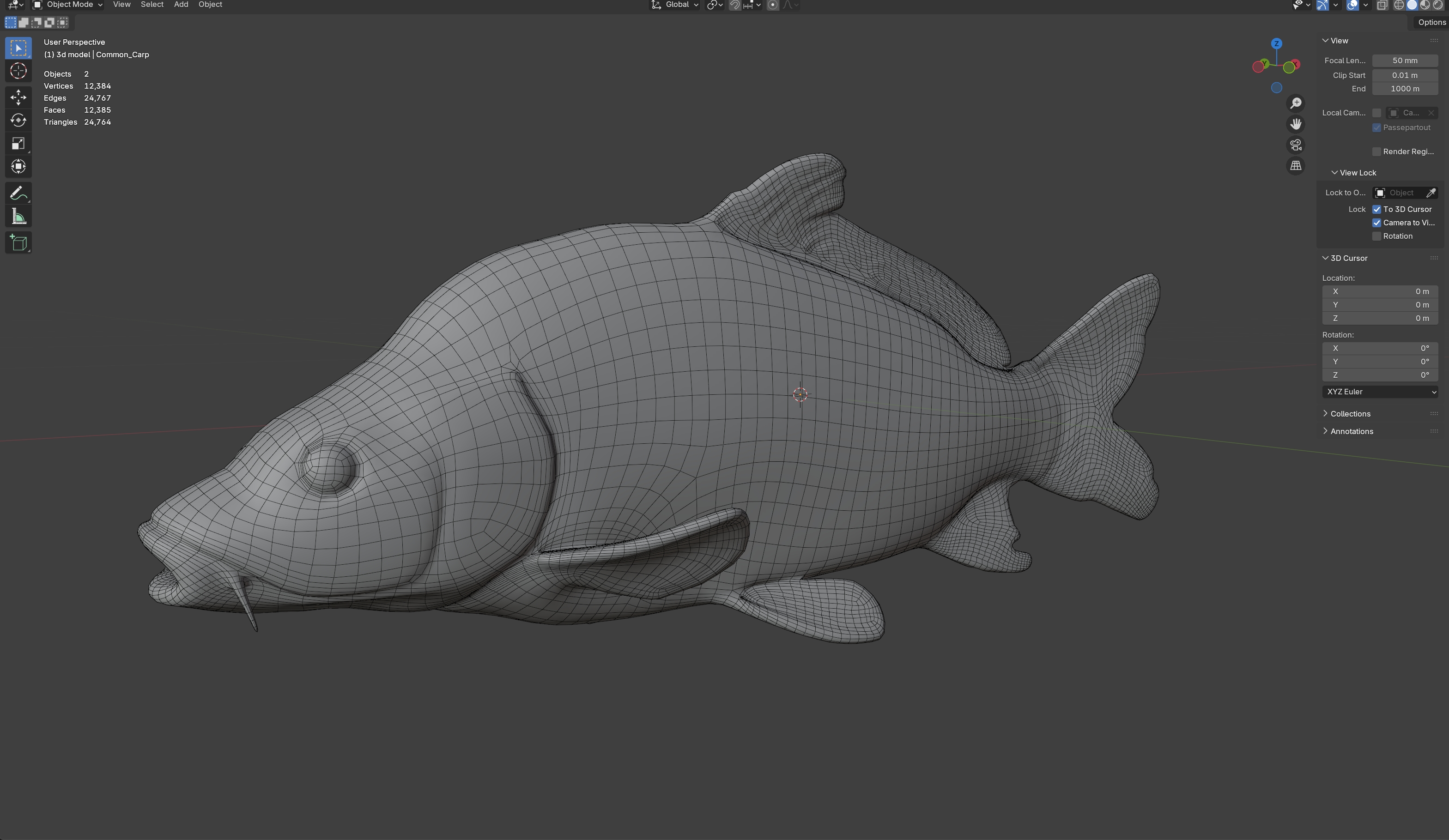Select the Cursor tool in toolbar
This screenshot has height=840, width=1449.
pyautogui.click(x=18, y=71)
